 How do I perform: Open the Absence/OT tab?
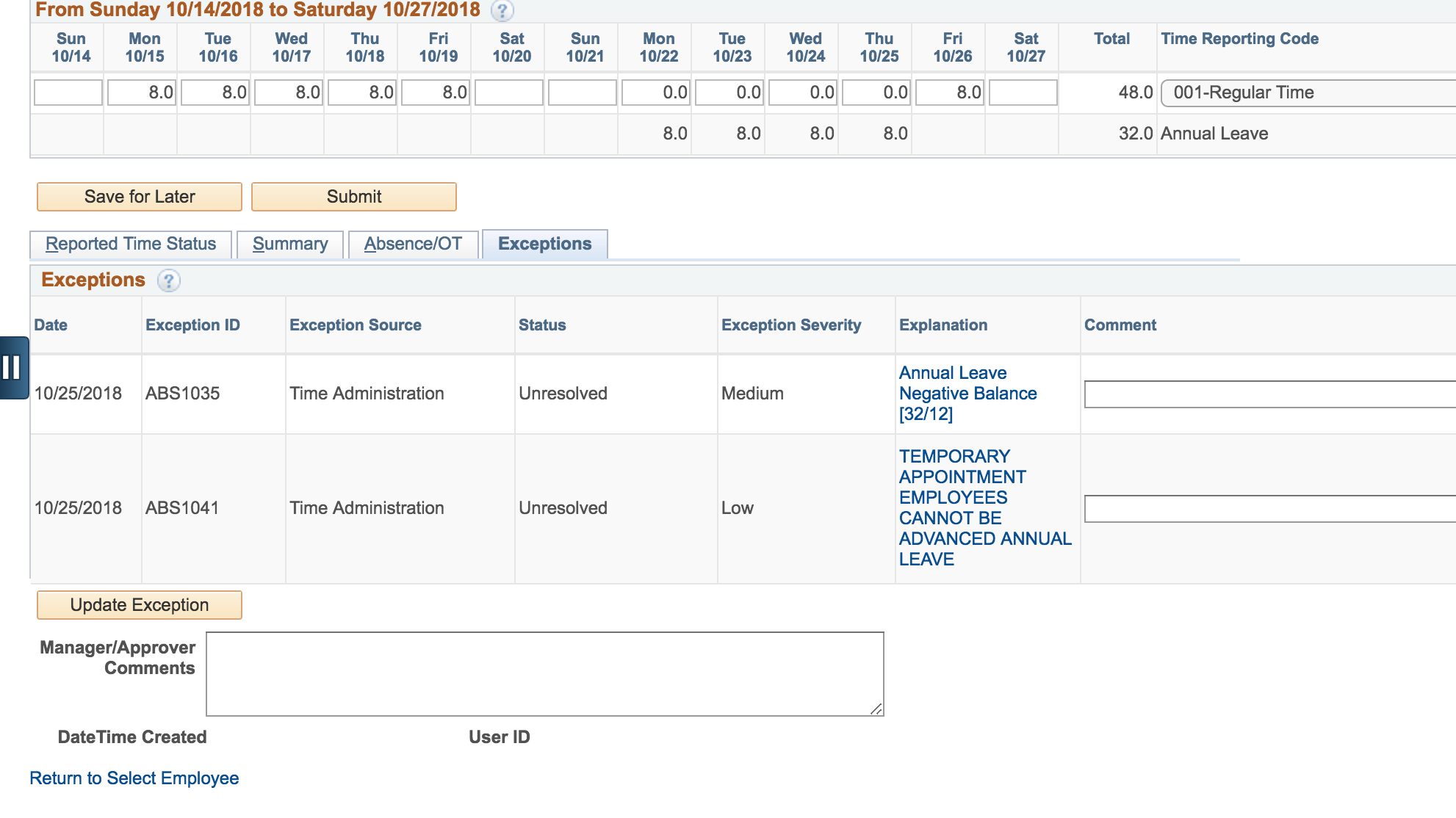pos(413,244)
